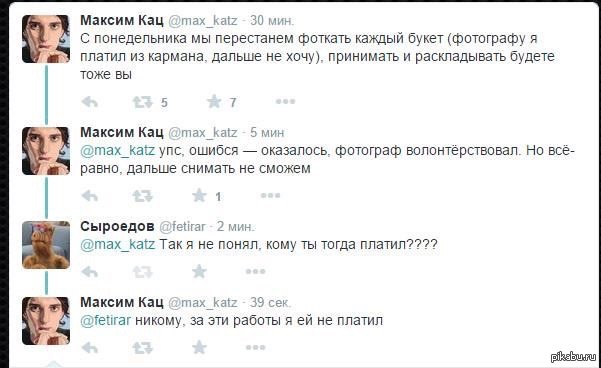601x368 pixels.
Task: Retweet the 'упс, ошибся' tweet
Action: (143, 196)
